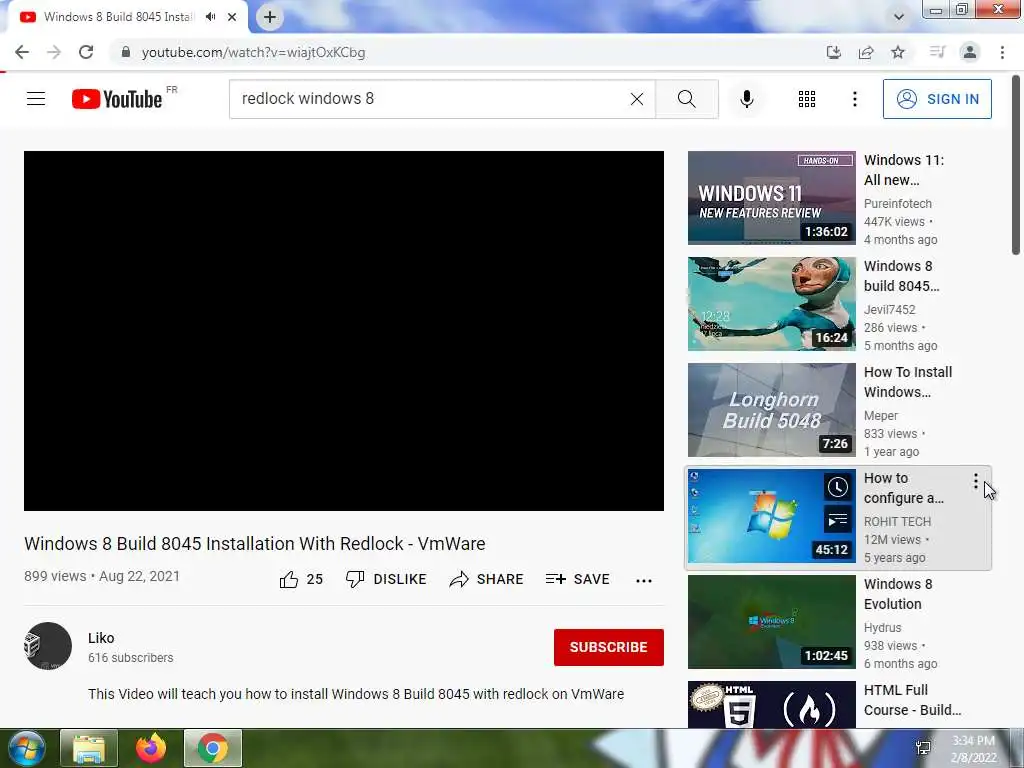Viewport: 1024px width, 768px height.
Task: Open media controls icon in Chrome toolbar
Action: pos(937,52)
